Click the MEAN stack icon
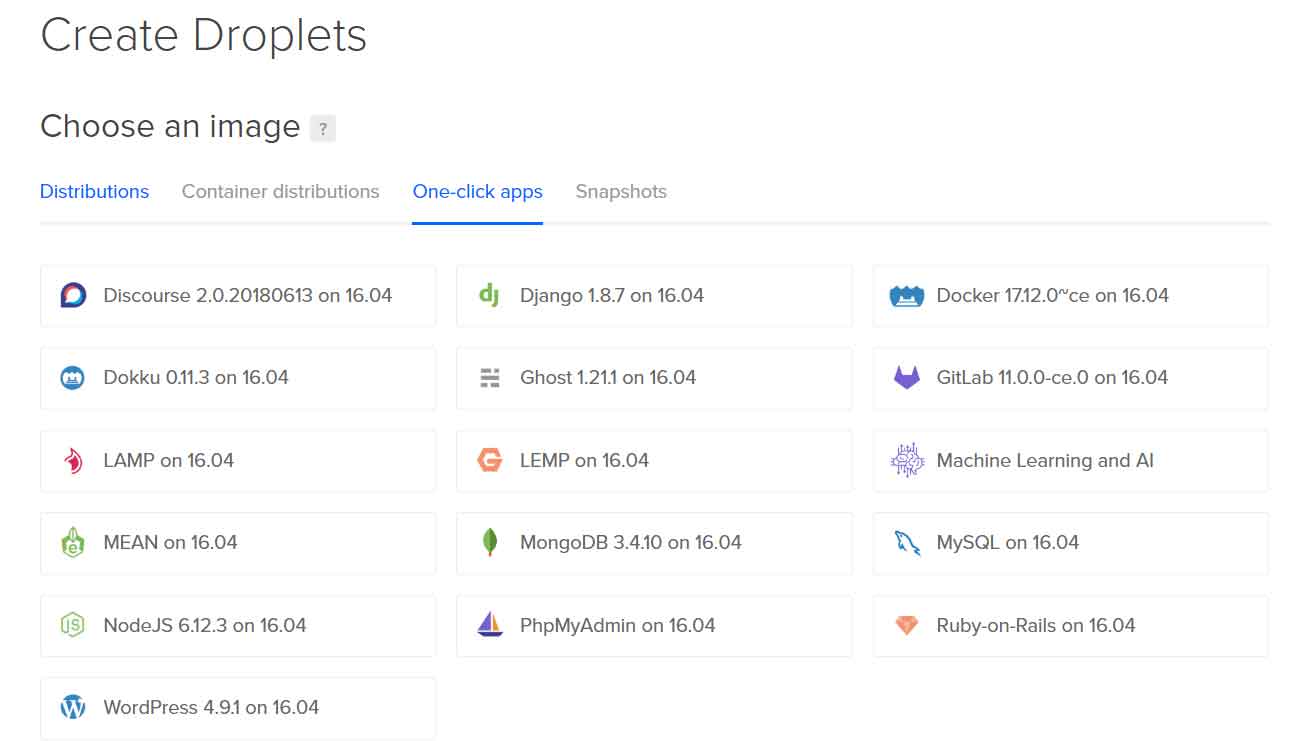1314x741 pixels. [72, 543]
